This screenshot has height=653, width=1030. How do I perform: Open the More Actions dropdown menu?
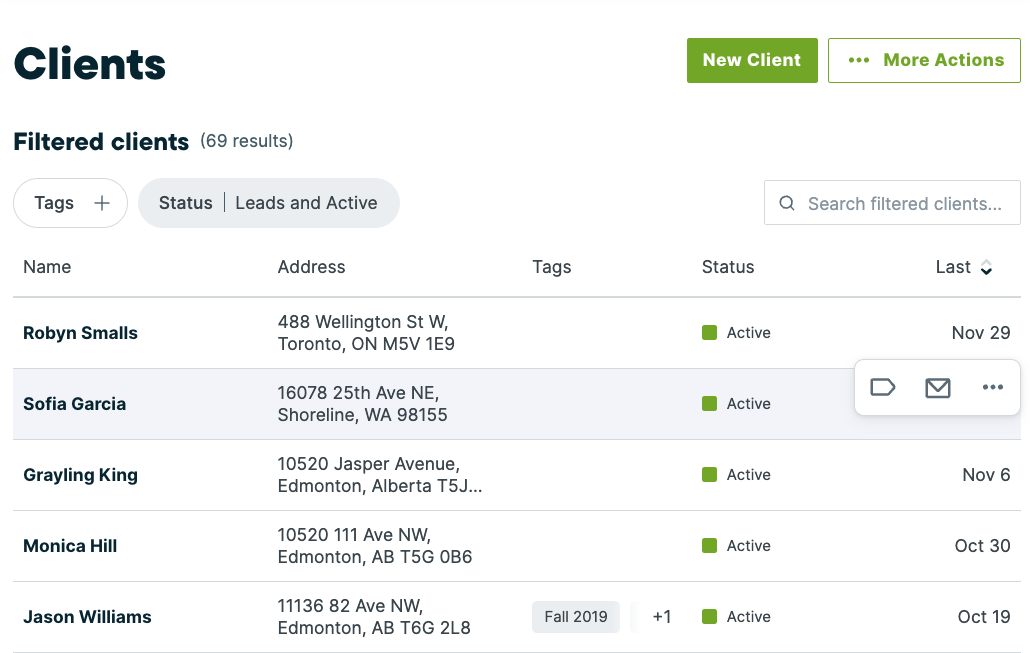924,60
